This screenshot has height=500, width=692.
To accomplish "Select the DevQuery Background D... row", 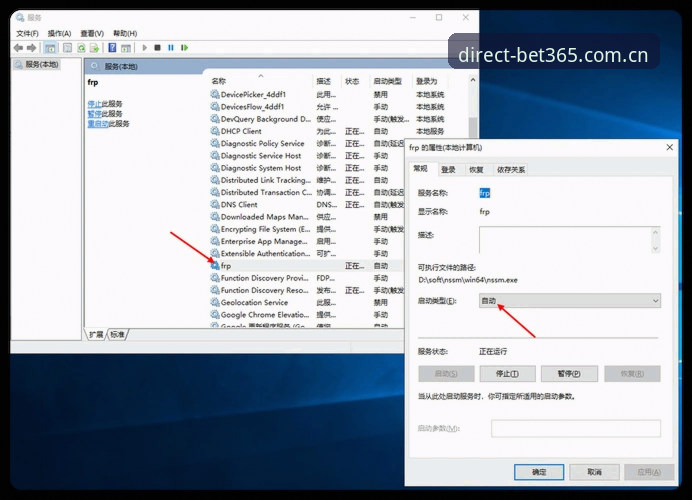I will tap(327, 119).
